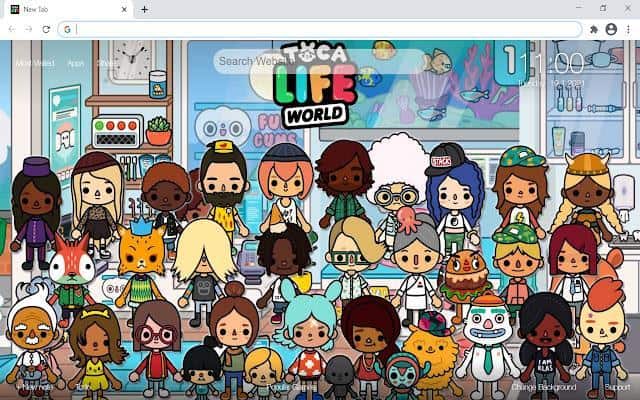Open the Apps link
This screenshot has height=400, width=640.
76,63
